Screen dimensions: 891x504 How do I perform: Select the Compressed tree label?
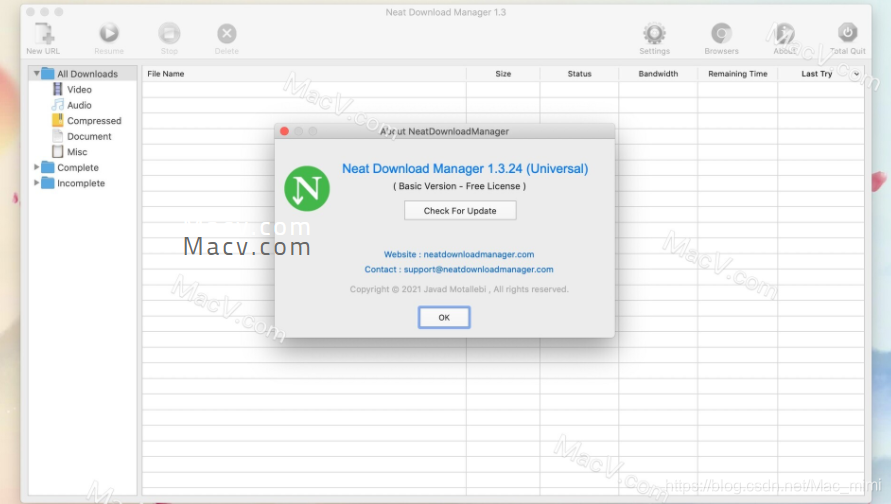(94, 120)
